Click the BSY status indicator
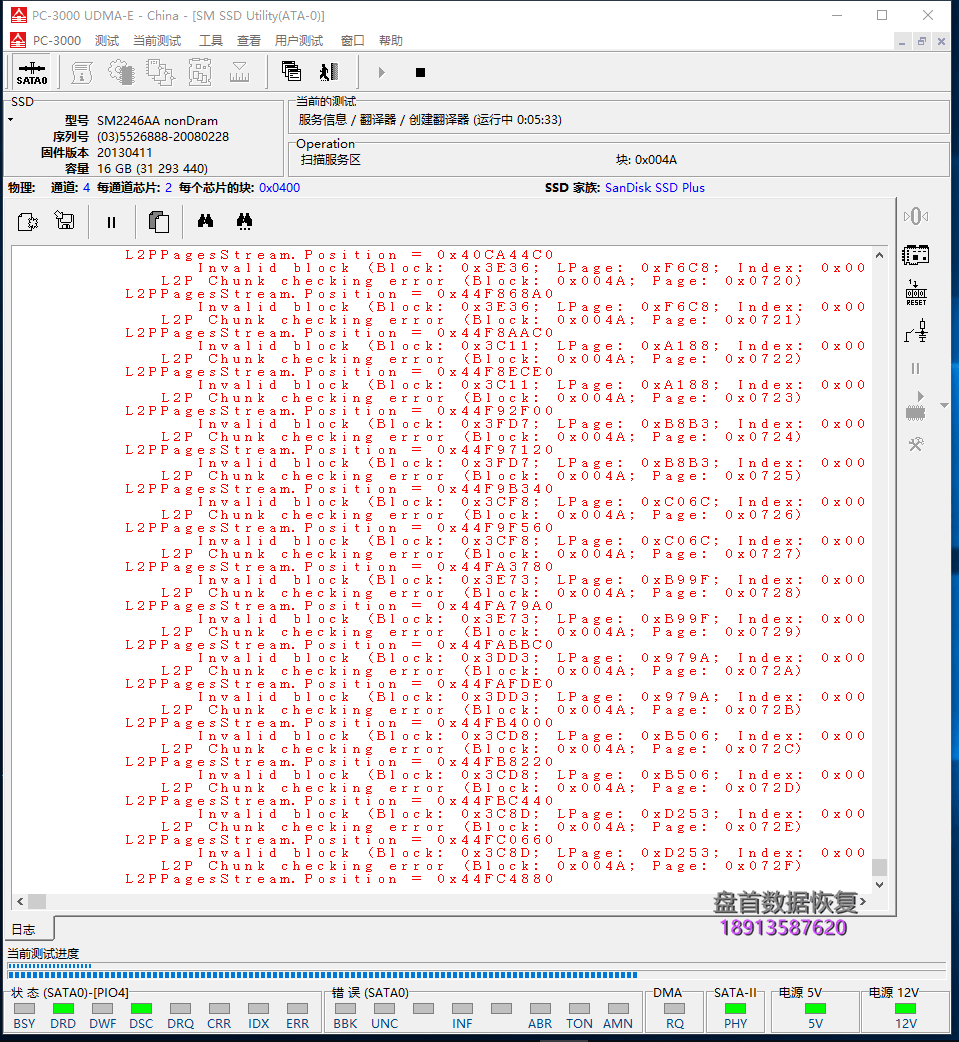959x1042 pixels. [25, 1009]
